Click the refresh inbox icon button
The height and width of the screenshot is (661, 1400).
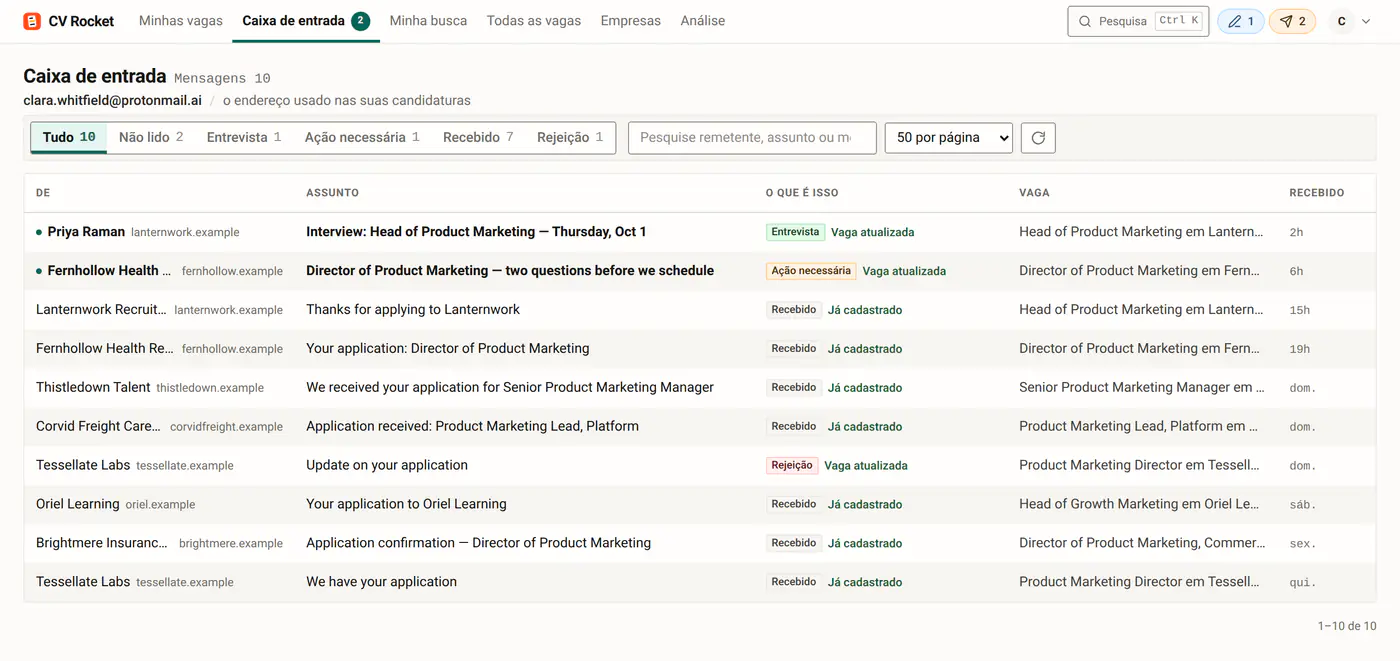coord(1038,138)
